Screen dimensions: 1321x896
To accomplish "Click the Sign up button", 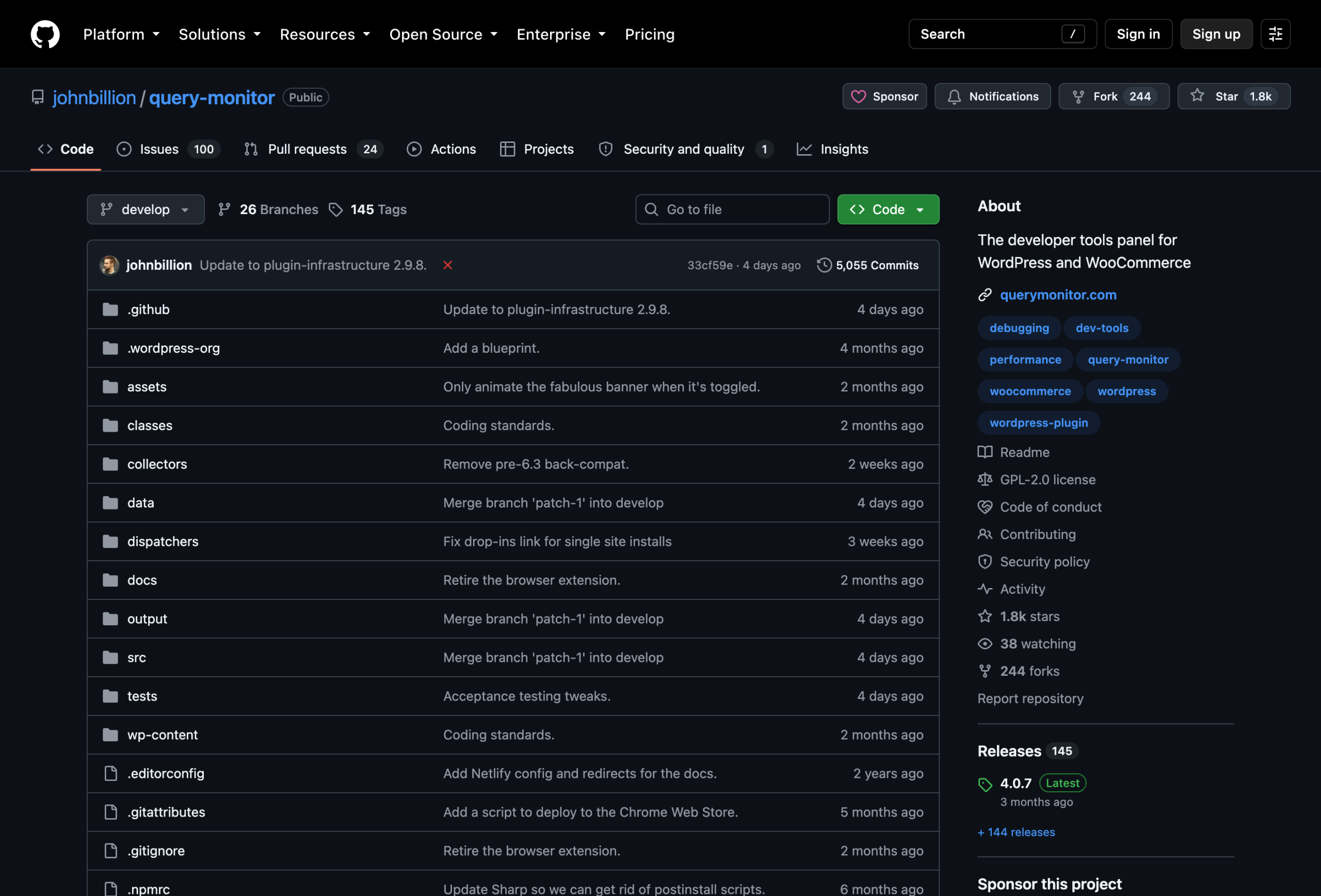I will pyautogui.click(x=1216, y=34).
